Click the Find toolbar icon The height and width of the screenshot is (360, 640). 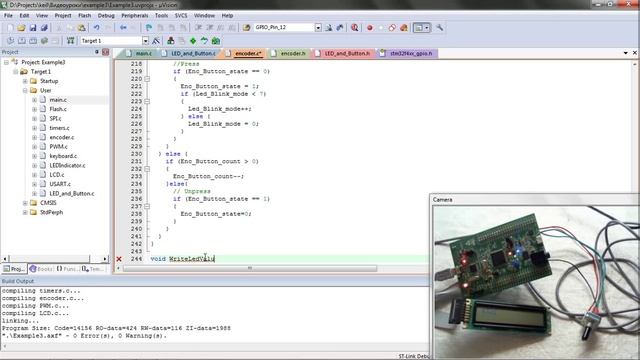[329, 28]
